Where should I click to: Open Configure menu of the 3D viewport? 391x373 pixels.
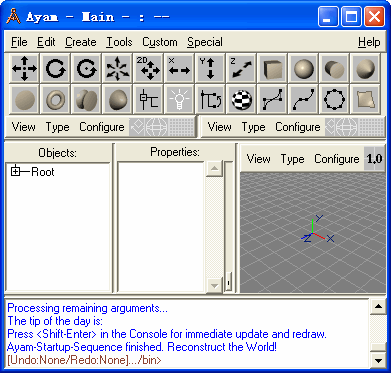(x=337, y=159)
